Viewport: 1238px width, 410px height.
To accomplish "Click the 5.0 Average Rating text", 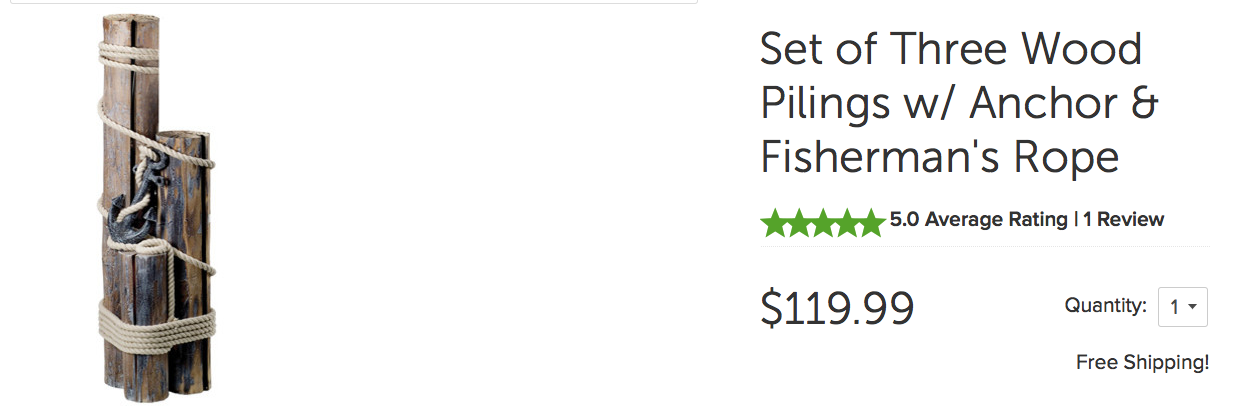I will coord(978,219).
